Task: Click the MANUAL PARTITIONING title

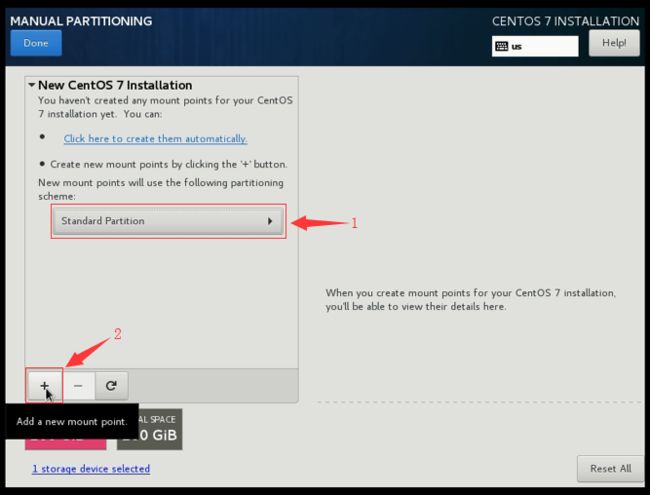Action: 81,21
